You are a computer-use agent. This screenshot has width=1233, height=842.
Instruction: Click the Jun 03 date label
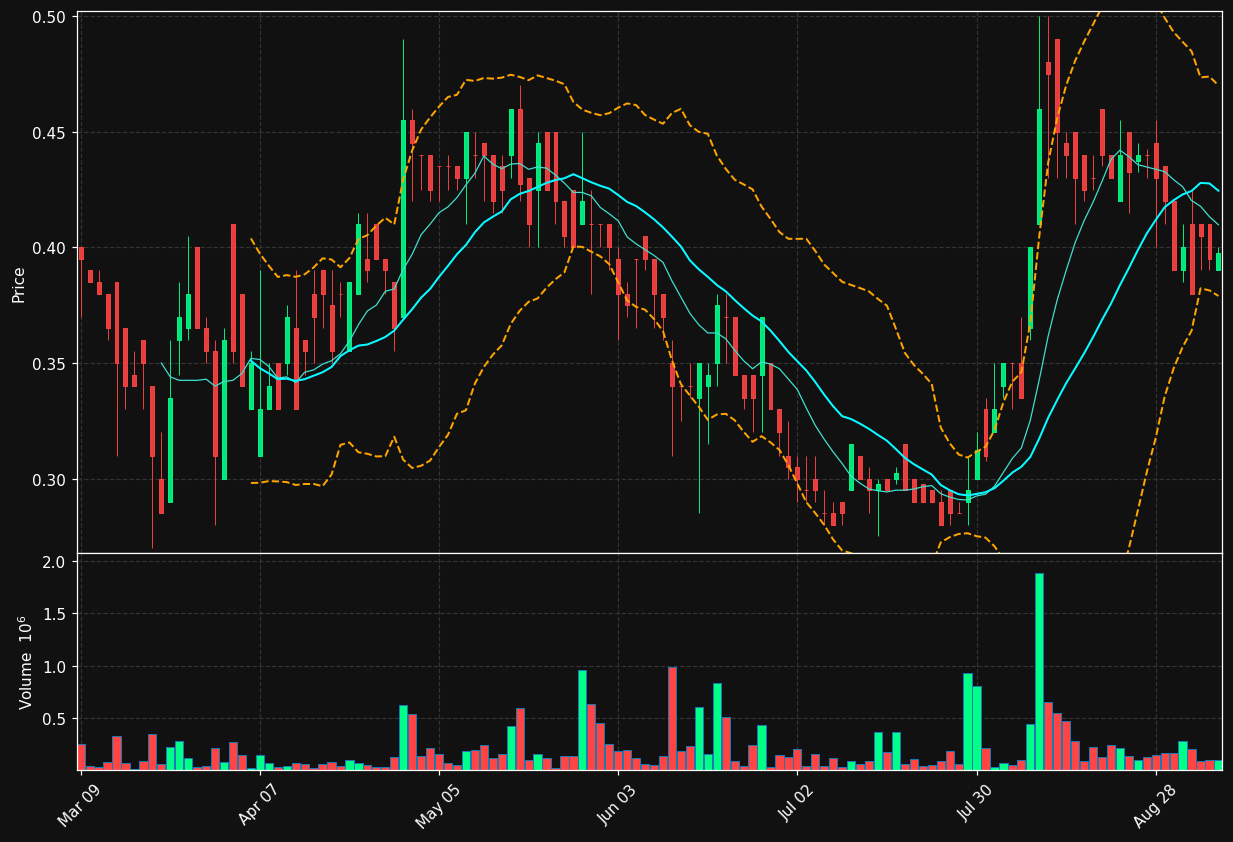617,804
